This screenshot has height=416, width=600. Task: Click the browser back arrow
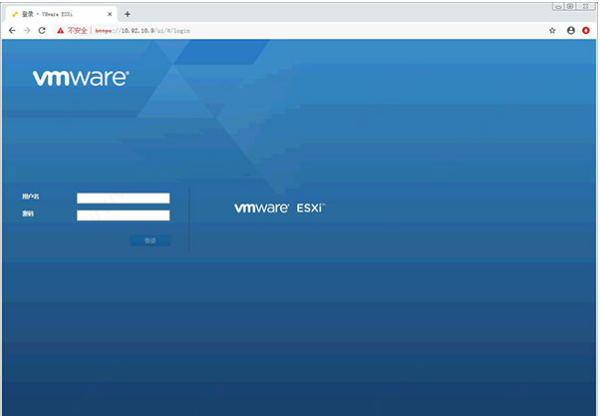[11, 31]
